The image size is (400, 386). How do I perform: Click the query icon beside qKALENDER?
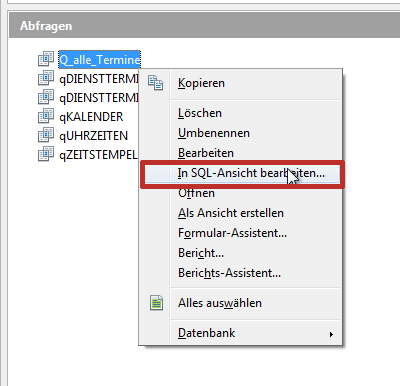pos(46,116)
